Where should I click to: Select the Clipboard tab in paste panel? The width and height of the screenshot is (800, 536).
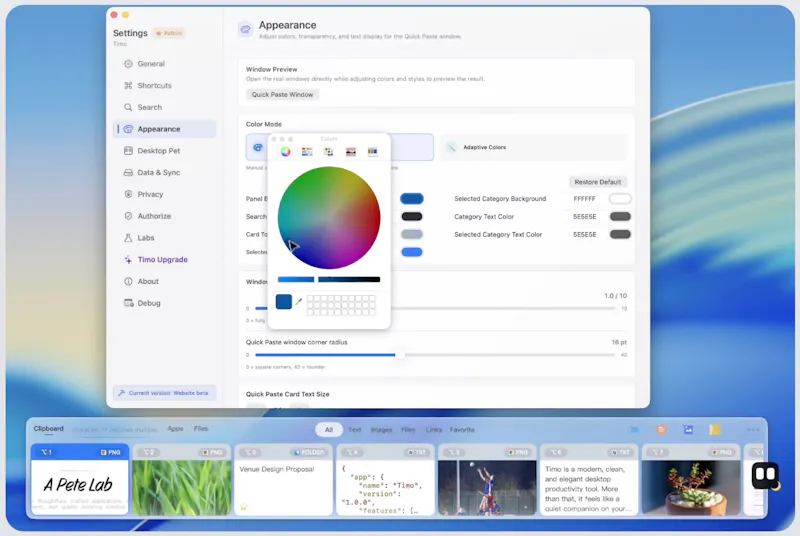[48, 429]
